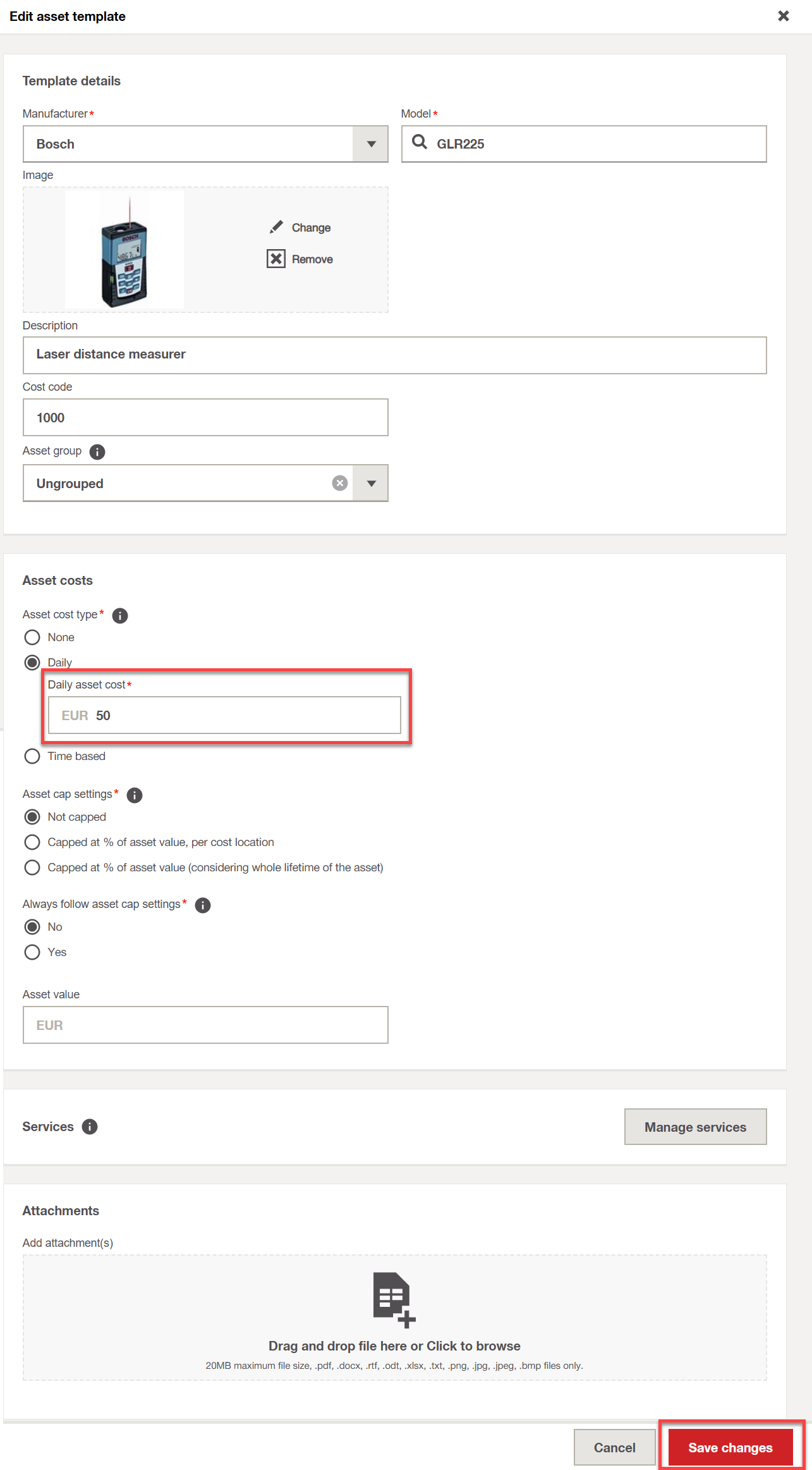Click the pencil Change image icon
Screen dimensions: 812x1470
276,227
